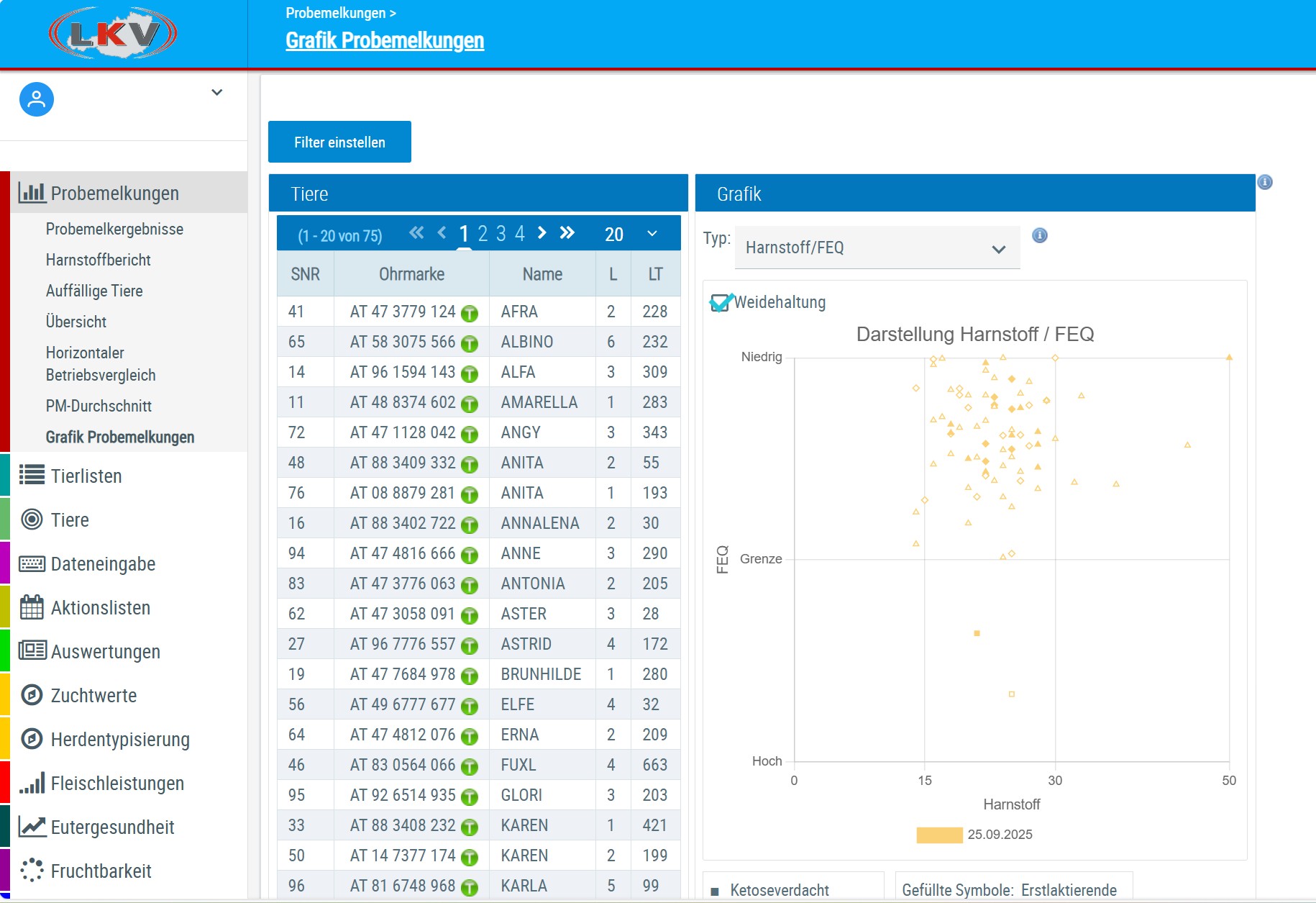Toggle the 25.09.2025 legend series
The width and height of the screenshot is (1316, 903).
coord(939,835)
